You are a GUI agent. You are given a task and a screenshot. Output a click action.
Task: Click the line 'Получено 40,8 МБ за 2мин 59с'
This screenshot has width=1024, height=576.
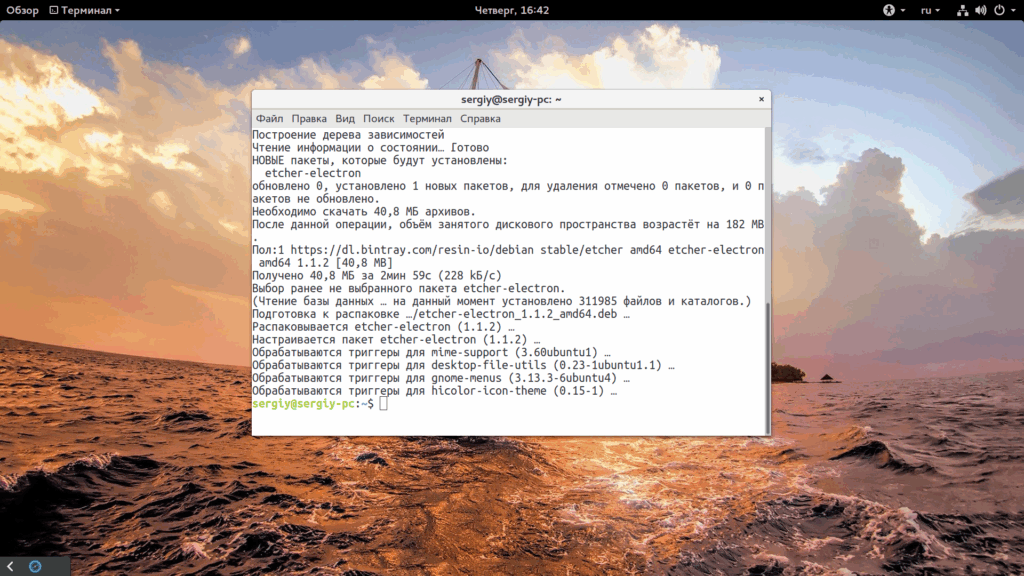coord(377,276)
